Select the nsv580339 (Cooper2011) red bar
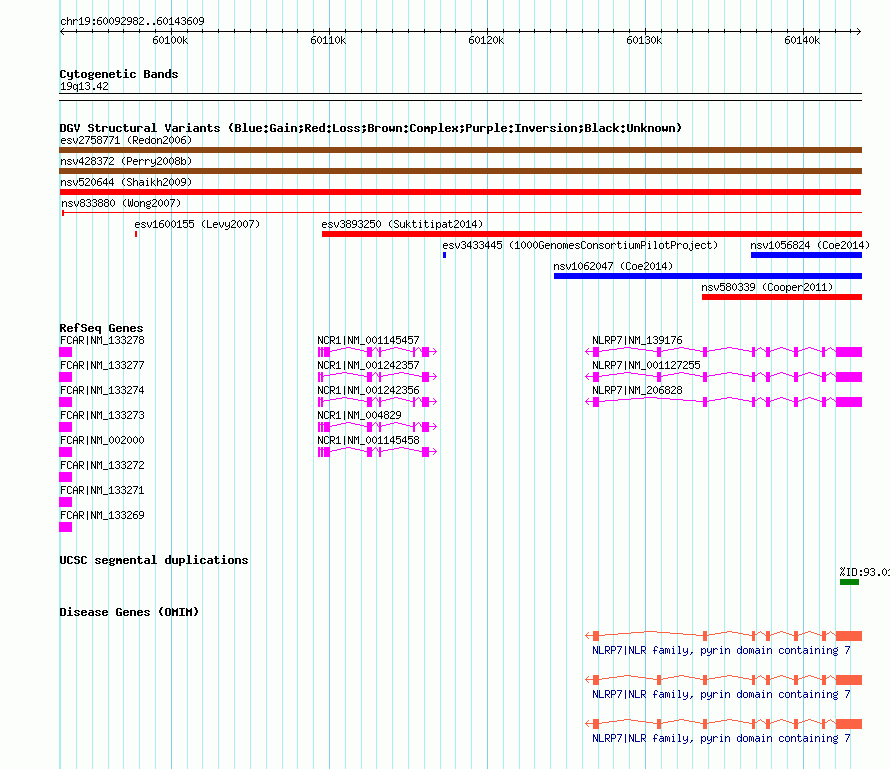 782,297
